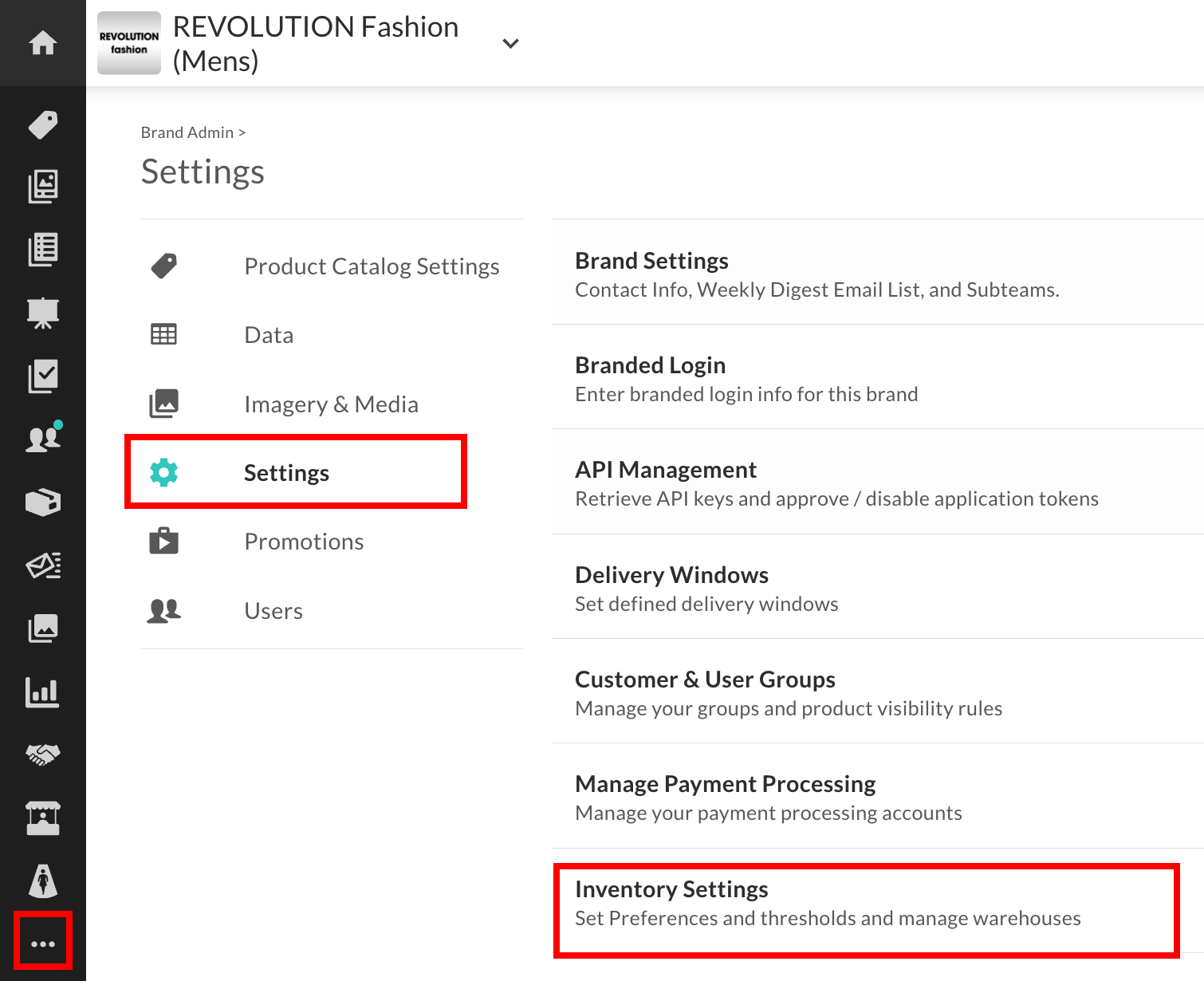Click the REVOLUTION fashion logo thumbnail
Viewport: 1204px width, 981px height.
click(x=129, y=43)
